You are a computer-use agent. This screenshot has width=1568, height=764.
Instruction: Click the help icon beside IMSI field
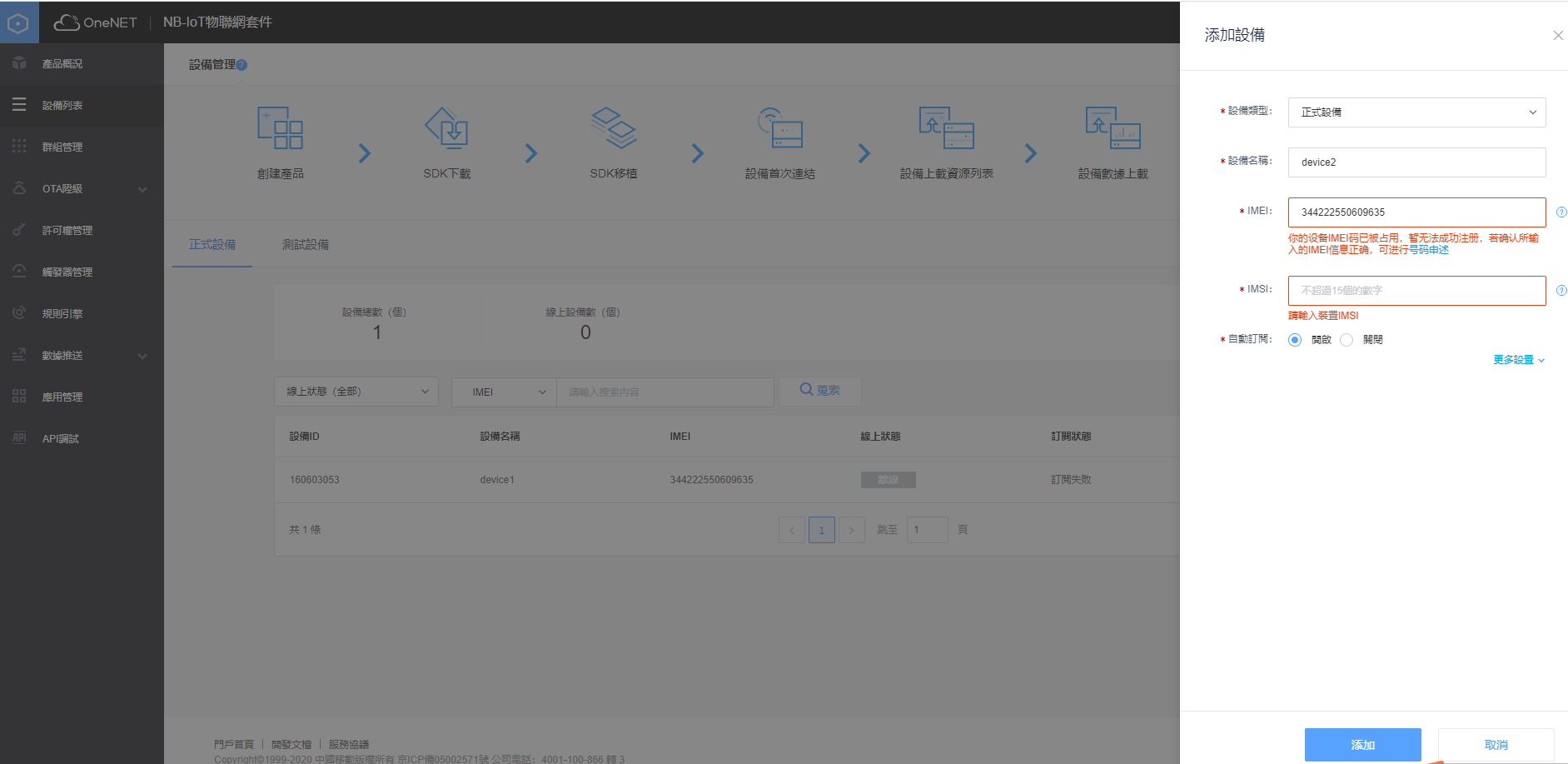coord(1561,291)
